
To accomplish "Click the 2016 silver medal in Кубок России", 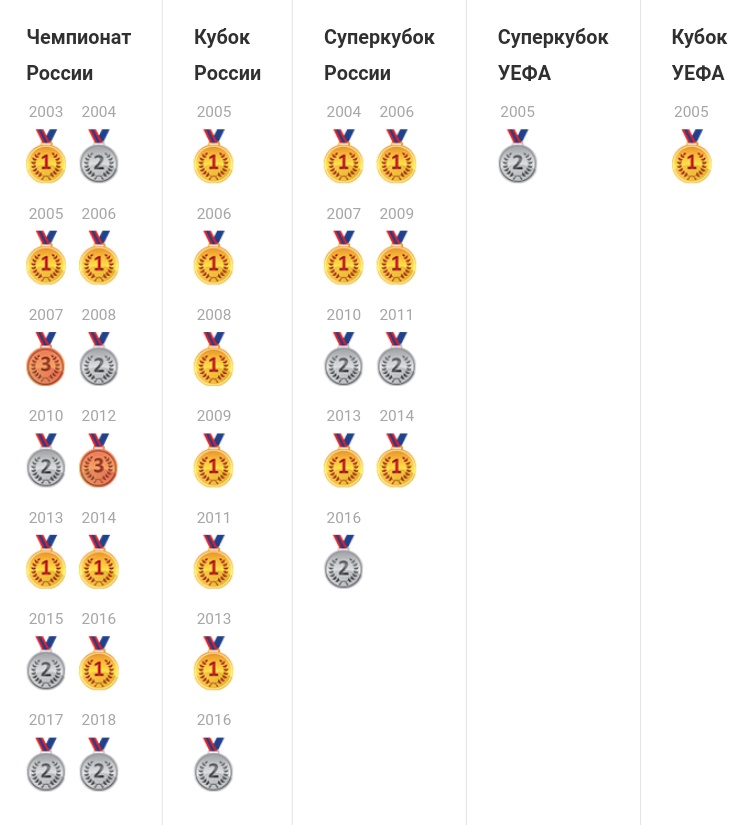I will 213,764.
